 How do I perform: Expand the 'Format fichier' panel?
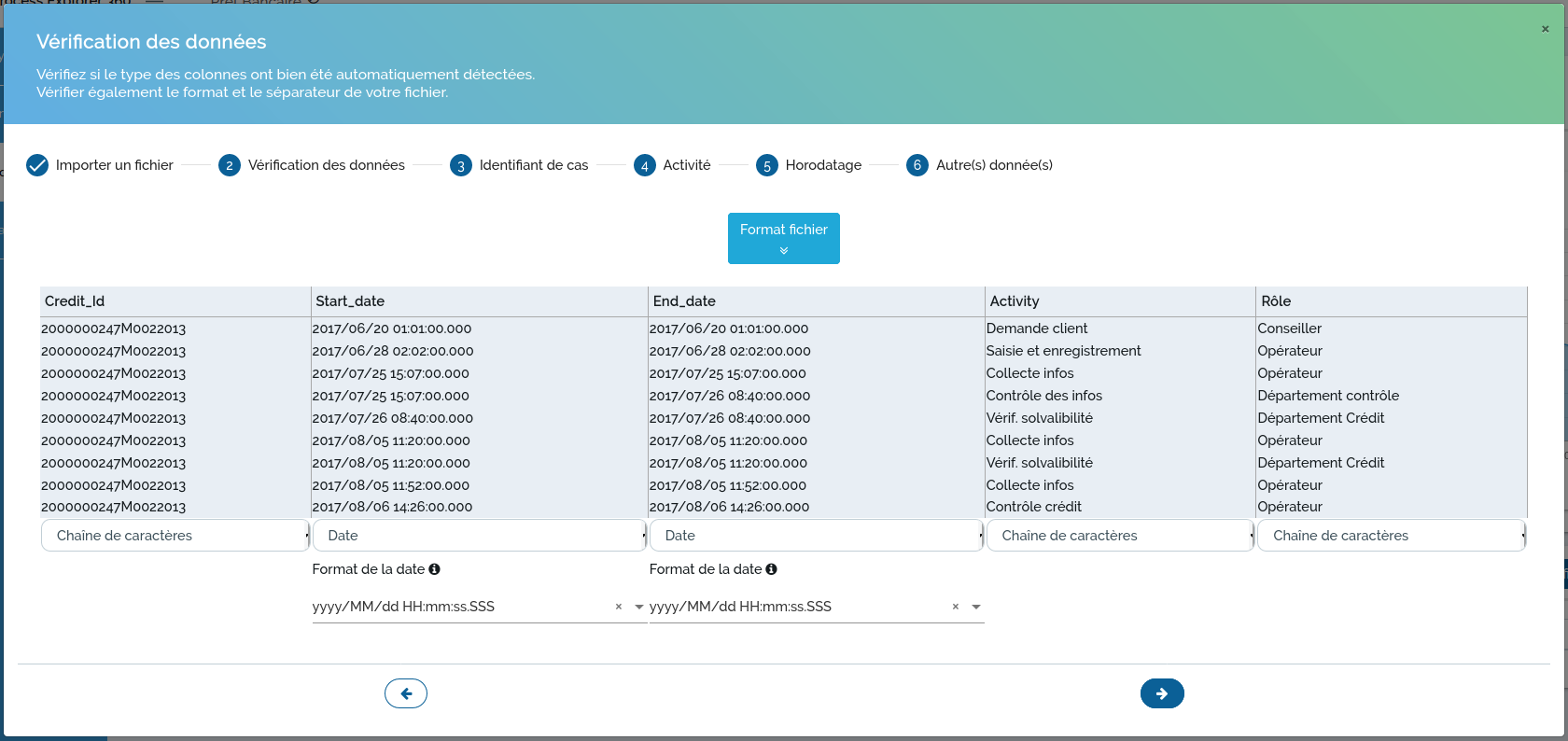(x=783, y=238)
